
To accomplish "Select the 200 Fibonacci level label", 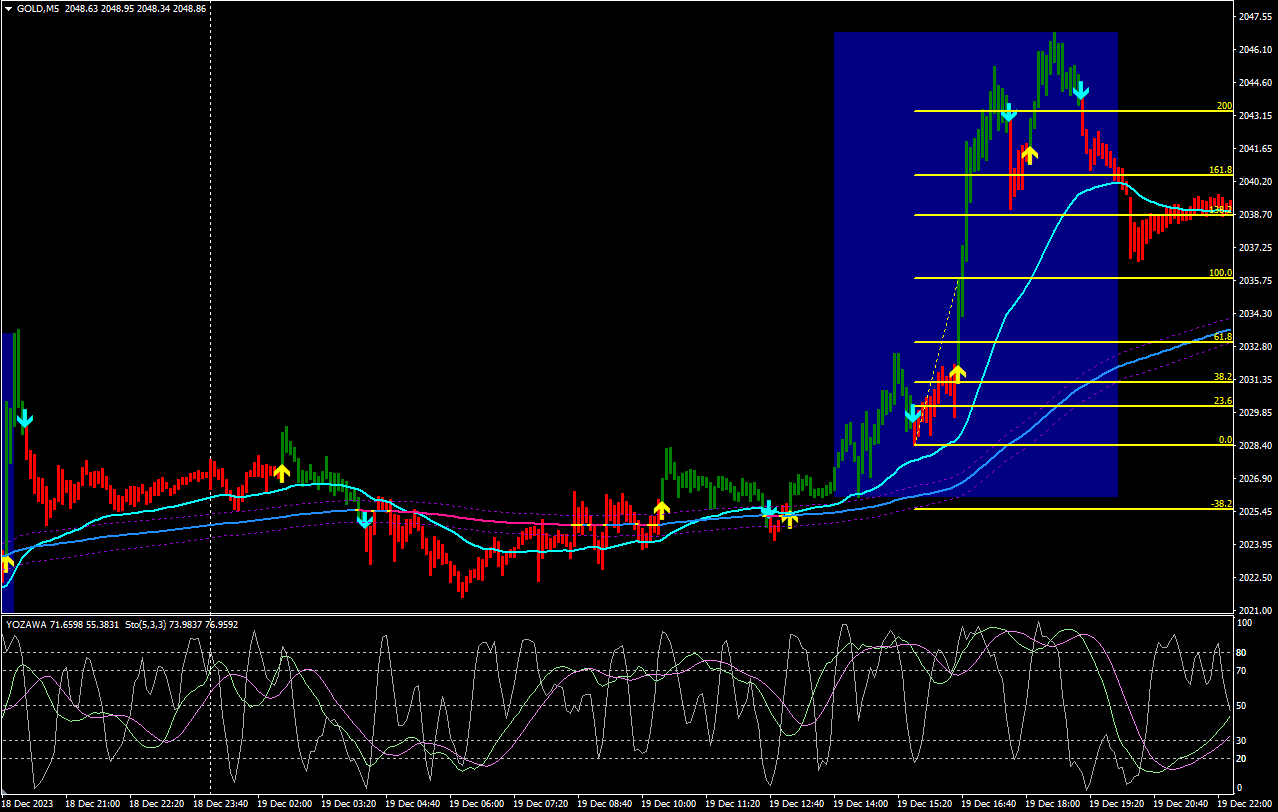I will [1224, 105].
